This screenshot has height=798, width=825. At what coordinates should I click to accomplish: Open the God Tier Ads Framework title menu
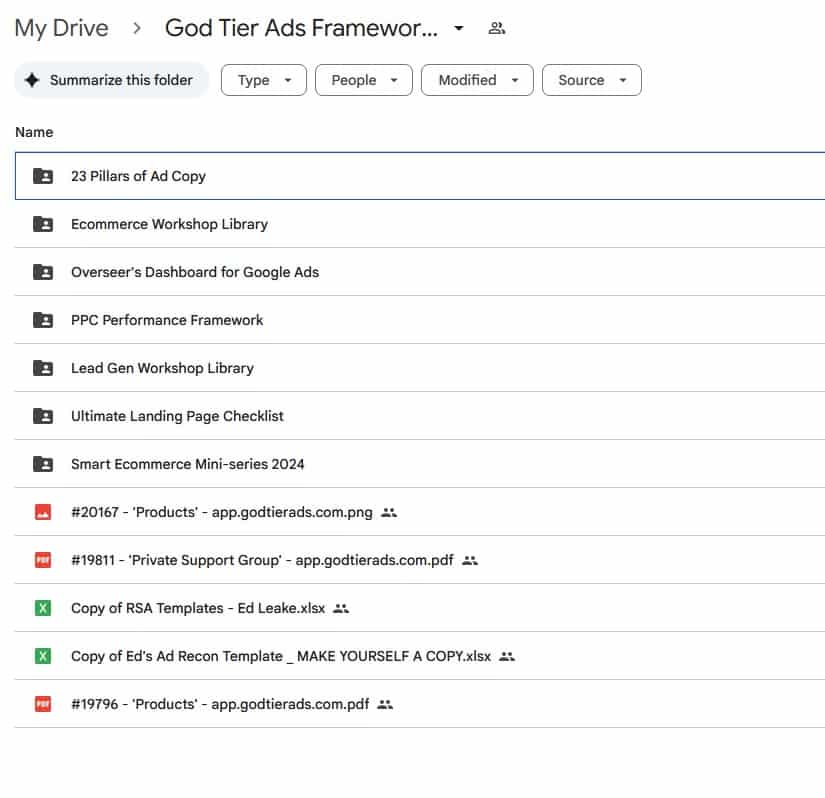pos(457,28)
